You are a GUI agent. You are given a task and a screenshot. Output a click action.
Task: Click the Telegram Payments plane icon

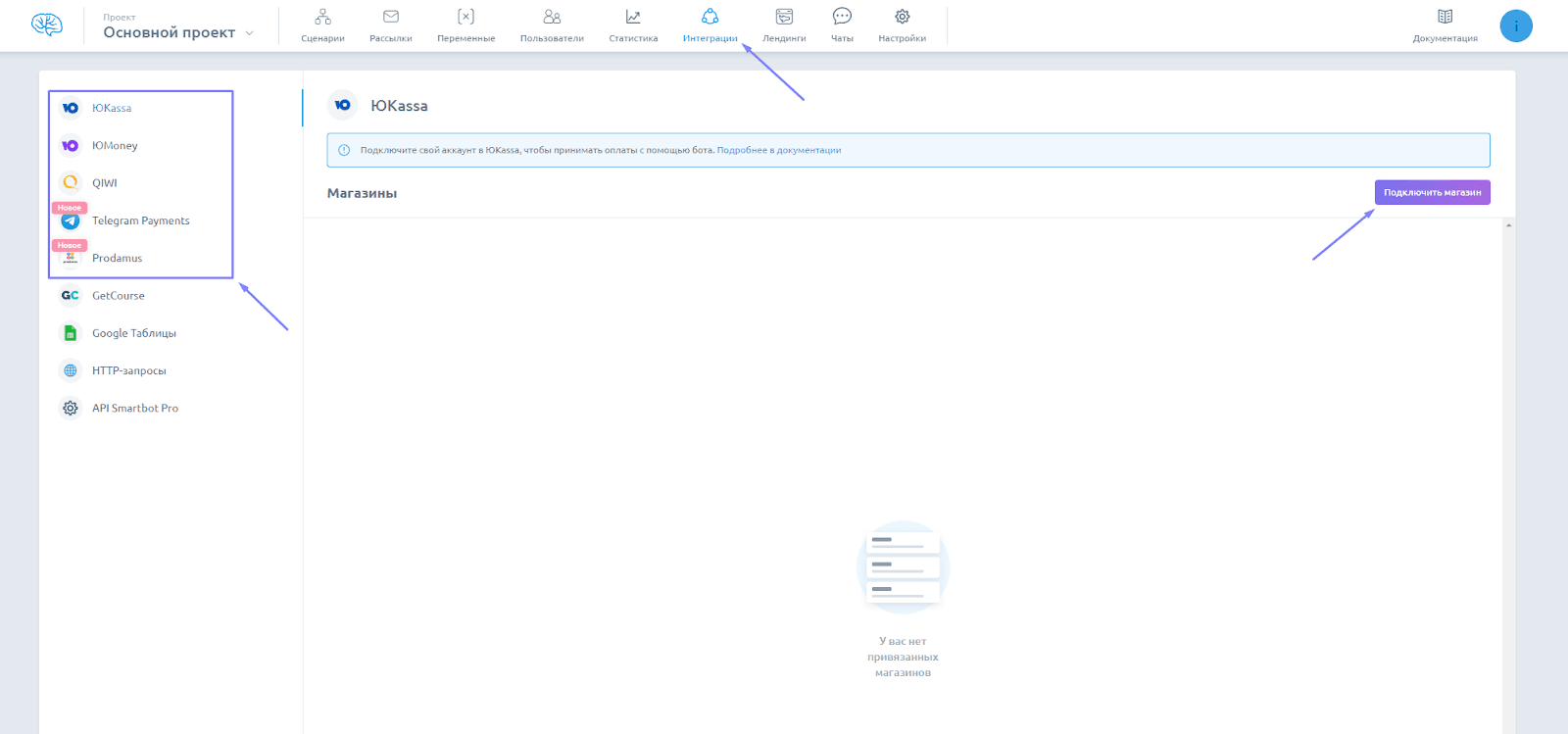pos(71,220)
